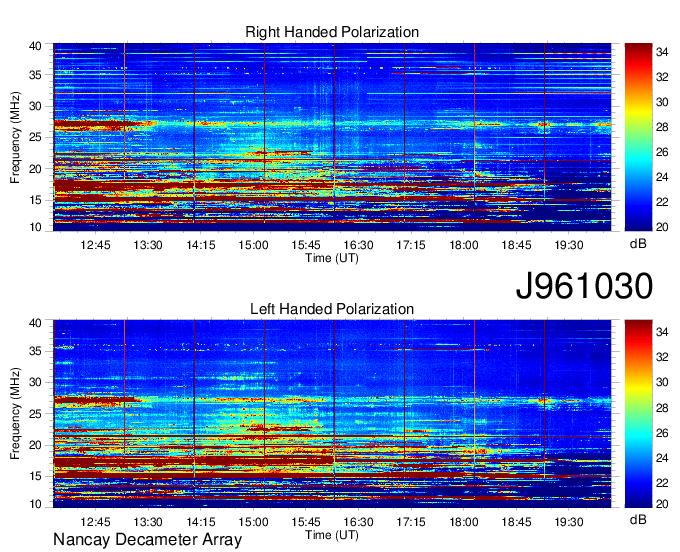Click the 16:30 time tick of Left Handed plot

(358, 522)
